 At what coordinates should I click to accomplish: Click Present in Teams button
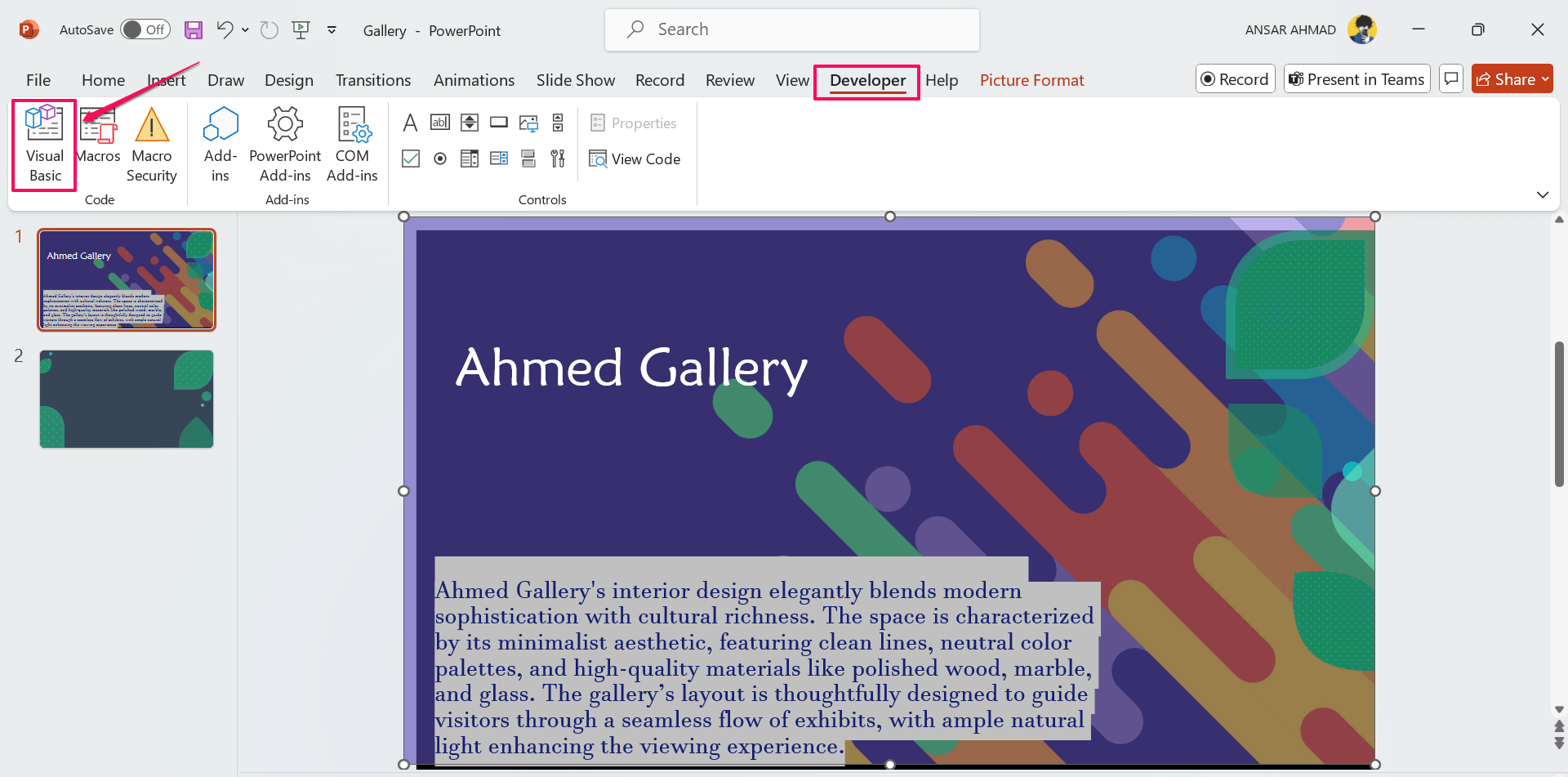coord(1356,79)
